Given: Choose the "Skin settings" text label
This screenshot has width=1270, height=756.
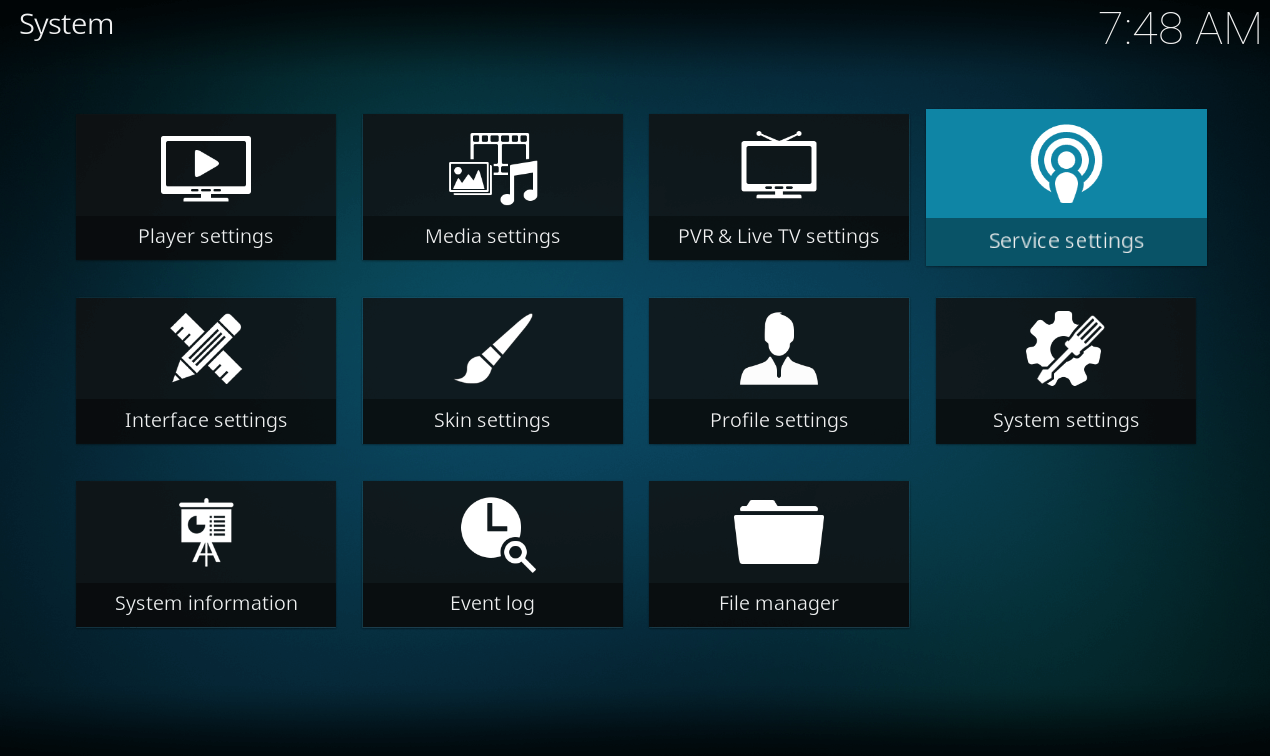Looking at the screenshot, I should coord(493,421).
